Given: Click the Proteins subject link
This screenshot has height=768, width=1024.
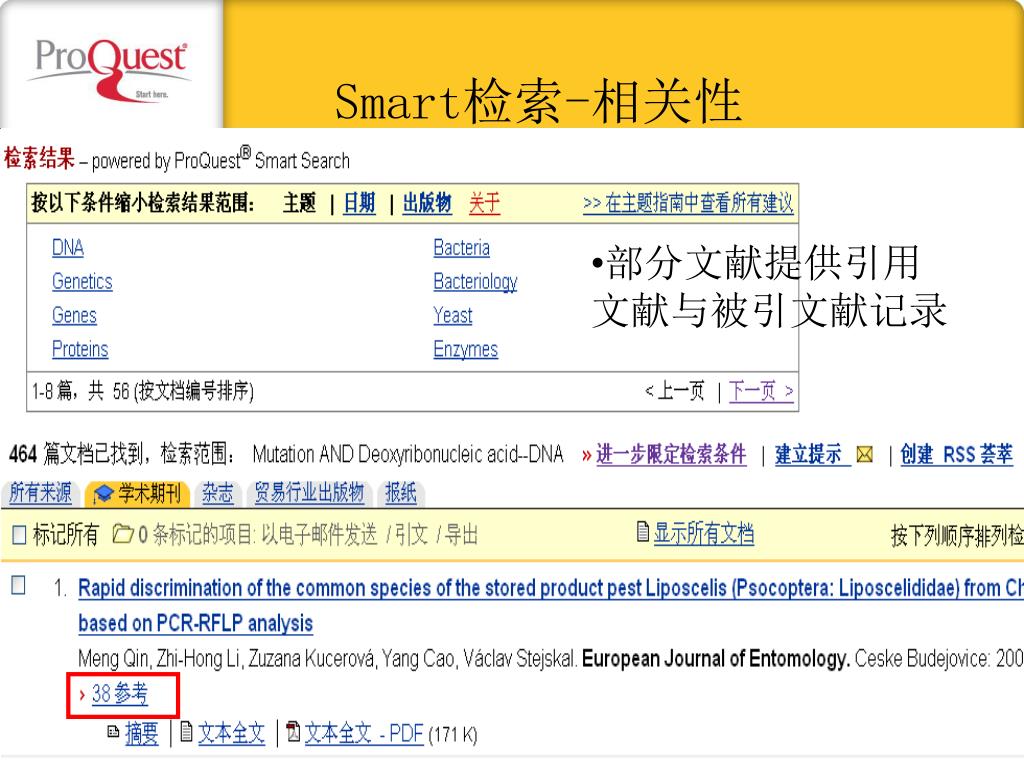Looking at the screenshot, I should coord(80,349).
